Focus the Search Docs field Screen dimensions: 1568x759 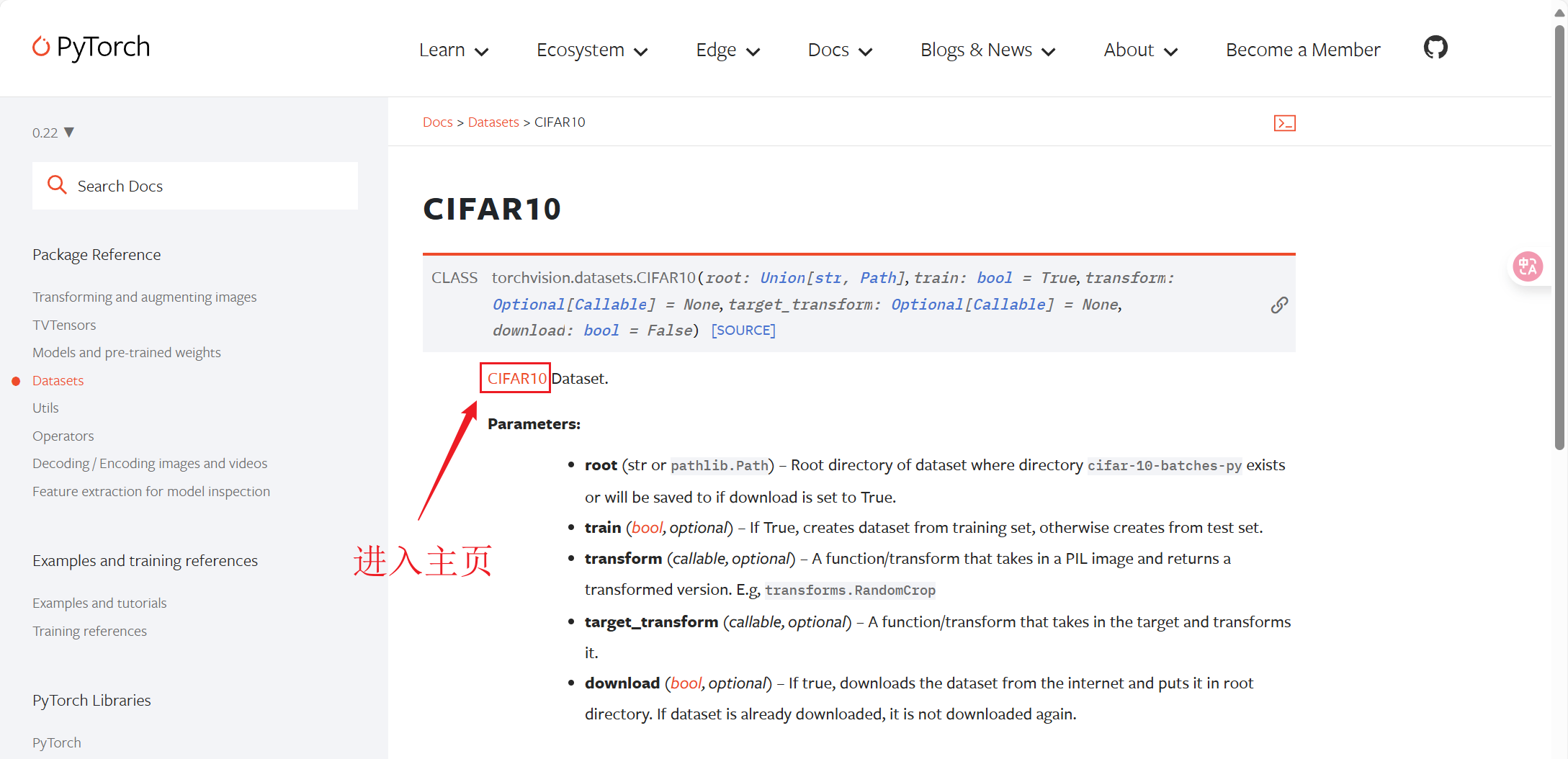[x=195, y=186]
